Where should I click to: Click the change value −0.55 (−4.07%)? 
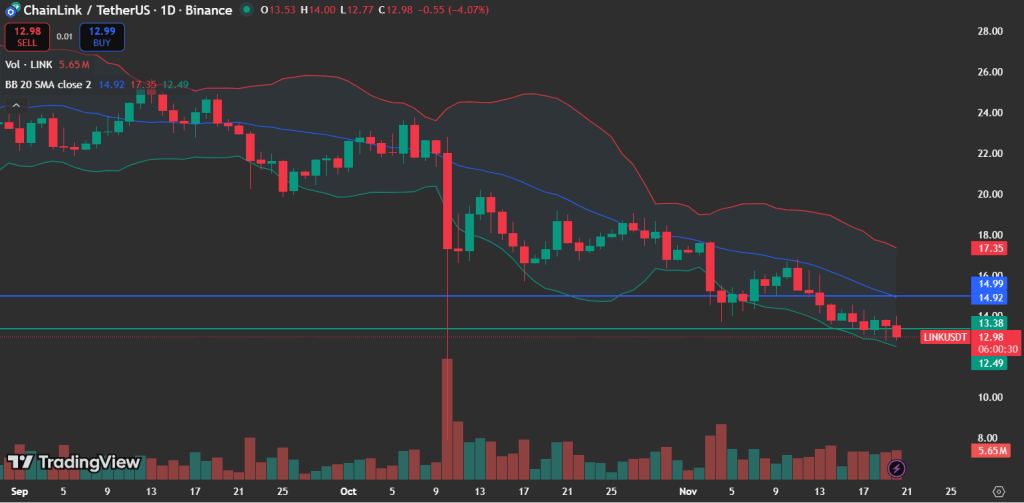(x=454, y=10)
